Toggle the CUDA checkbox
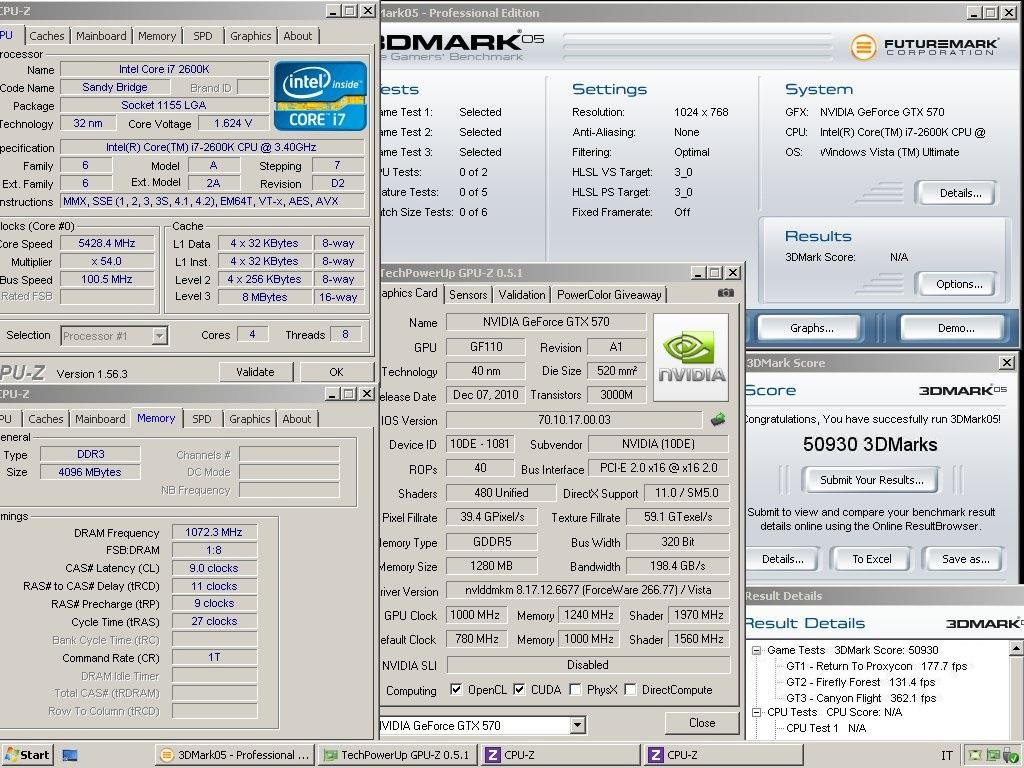 [519, 689]
